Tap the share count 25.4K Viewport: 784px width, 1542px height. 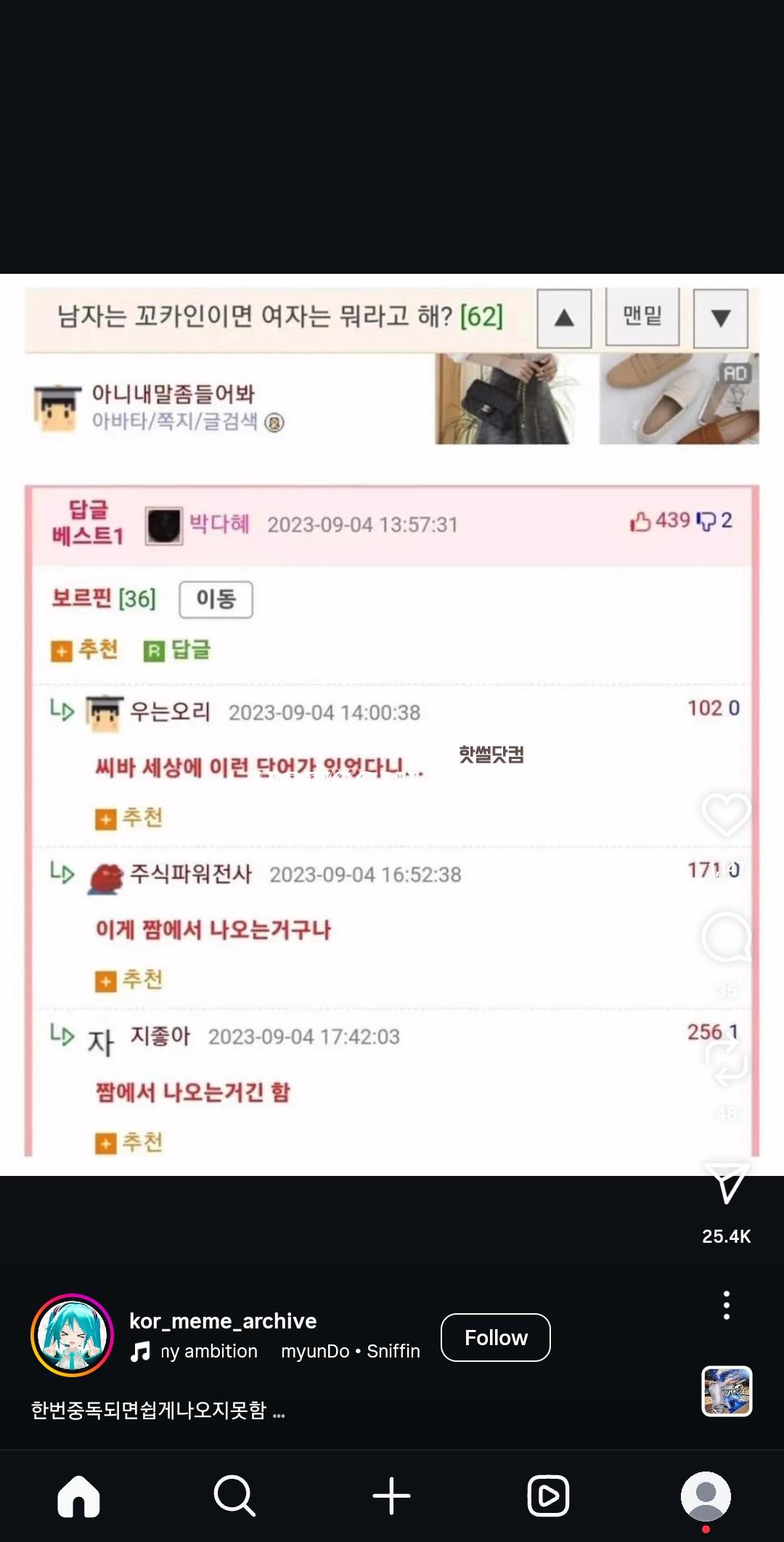[727, 1236]
